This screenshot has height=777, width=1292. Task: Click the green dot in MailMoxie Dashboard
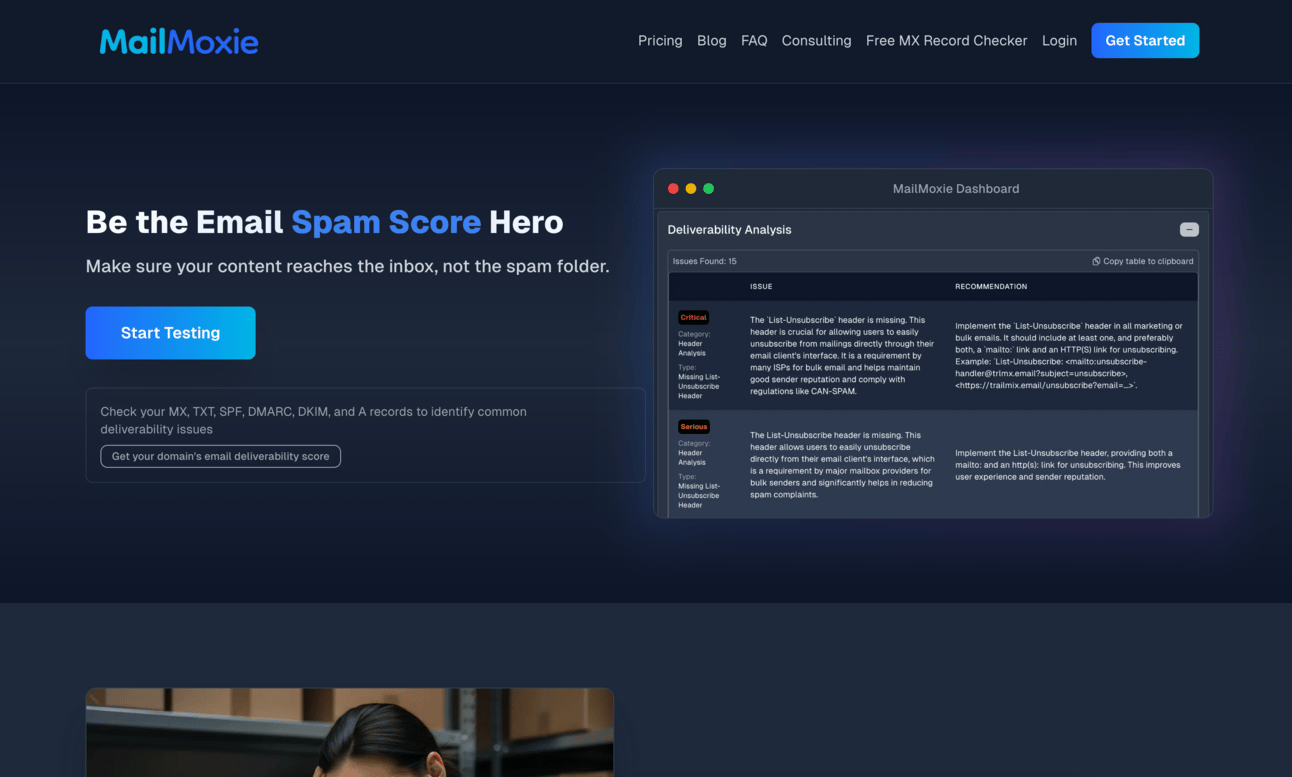coord(709,188)
